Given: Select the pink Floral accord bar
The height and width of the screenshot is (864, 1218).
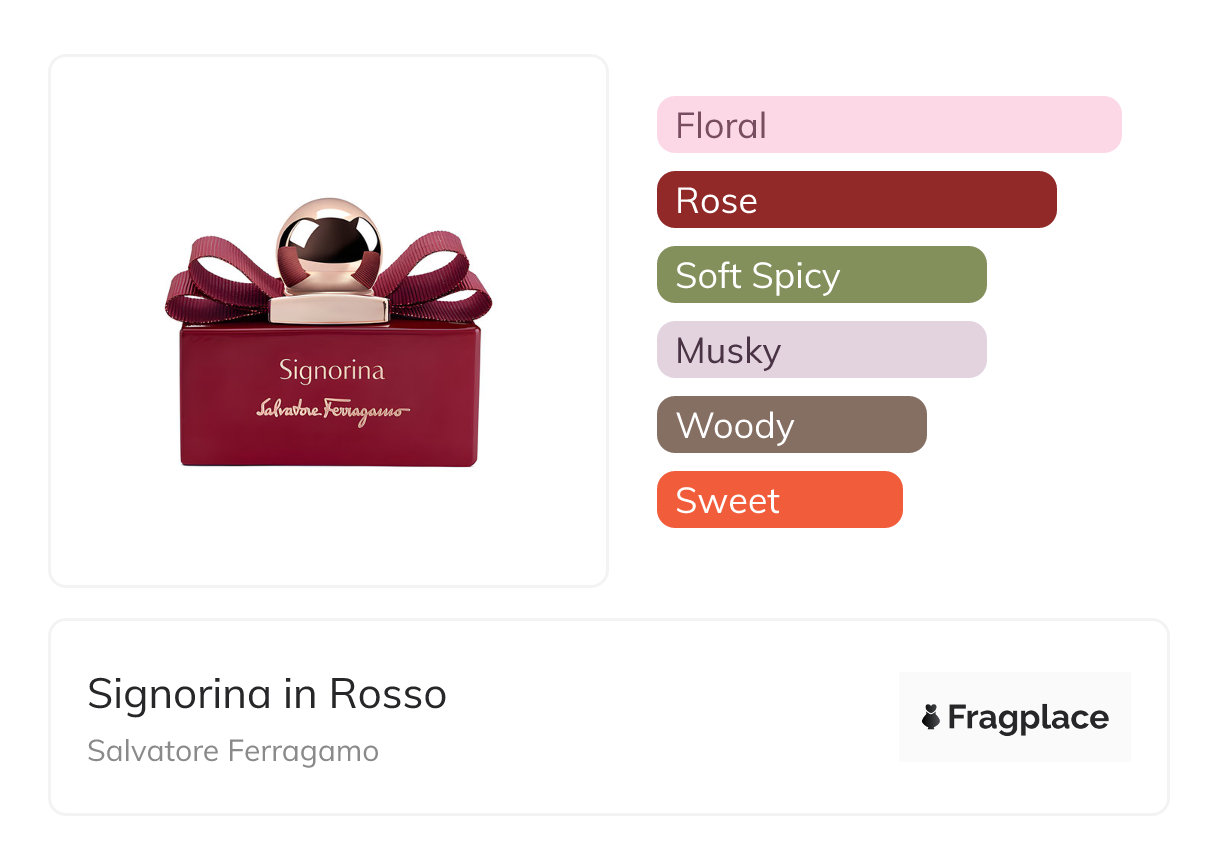Looking at the screenshot, I should [889, 125].
